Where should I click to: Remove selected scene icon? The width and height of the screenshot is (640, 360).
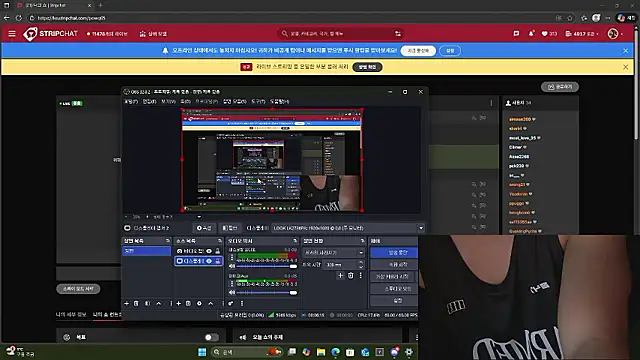pyautogui.click(x=136, y=303)
